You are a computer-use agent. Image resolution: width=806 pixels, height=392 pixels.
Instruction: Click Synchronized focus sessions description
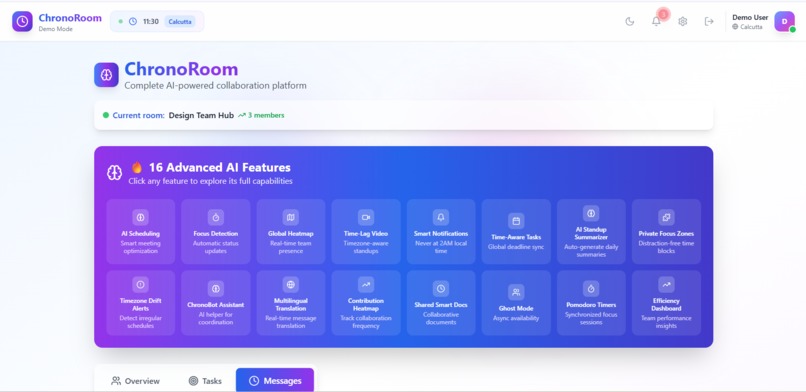tap(591, 319)
